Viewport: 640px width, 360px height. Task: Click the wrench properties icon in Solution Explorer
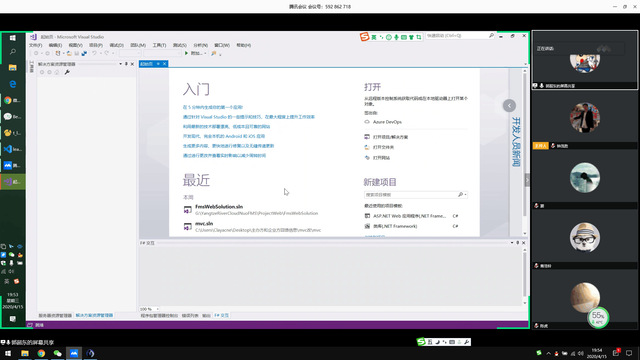(67, 72)
